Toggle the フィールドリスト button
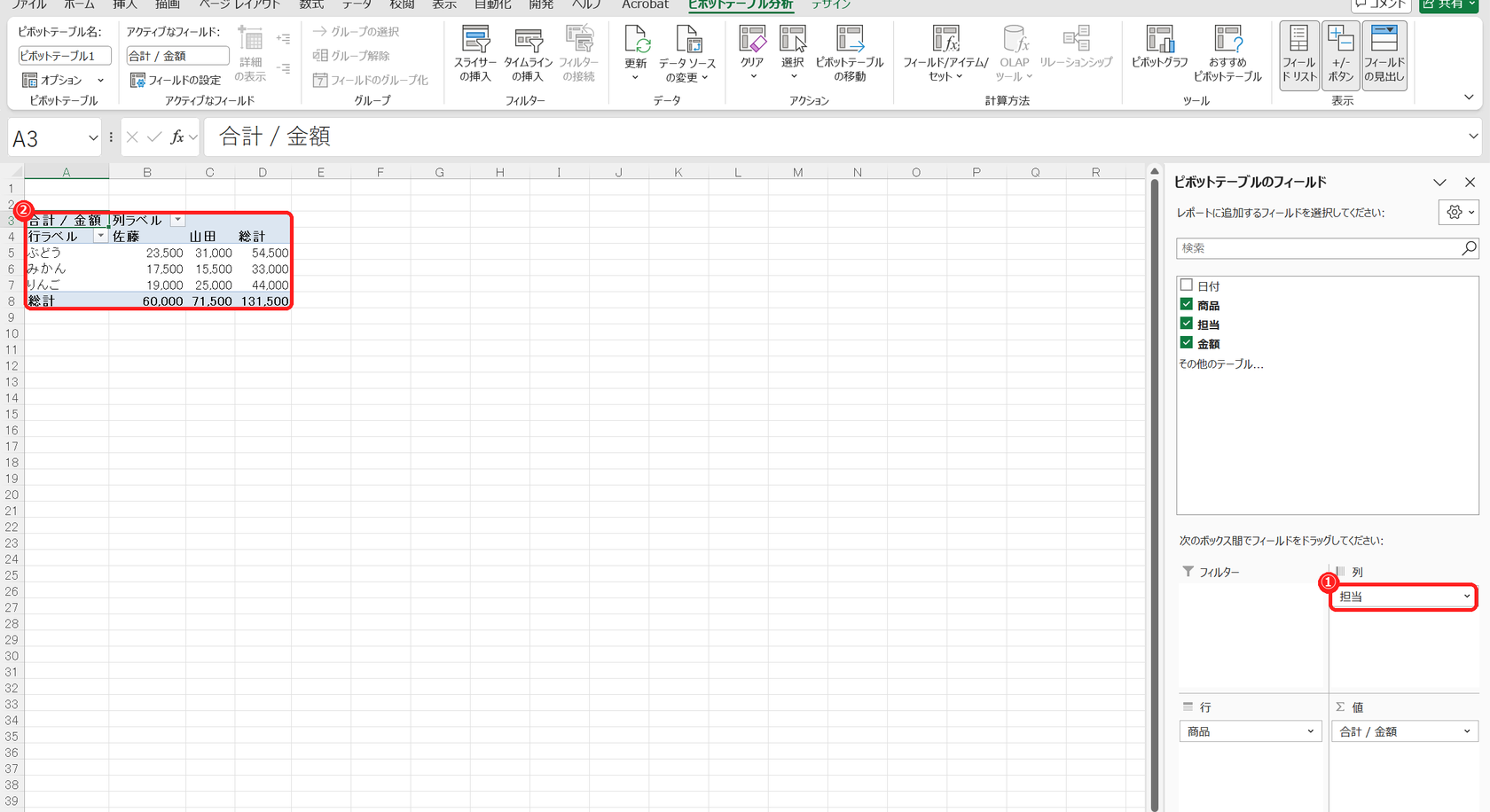Image resolution: width=1490 pixels, height=812 pixels. click(1299, 55)
